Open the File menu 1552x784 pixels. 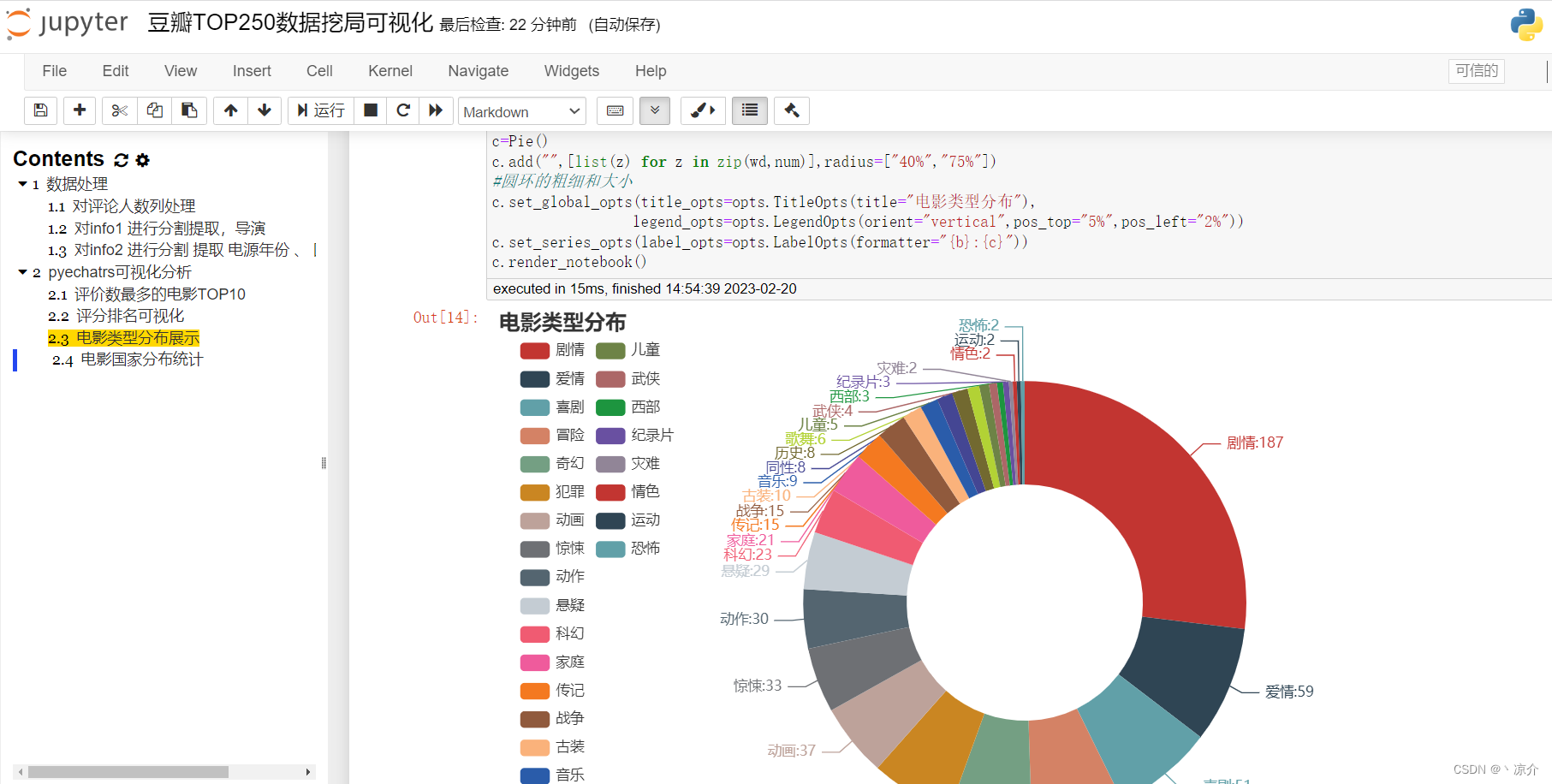pyautogui.click(x=55, y=71)
